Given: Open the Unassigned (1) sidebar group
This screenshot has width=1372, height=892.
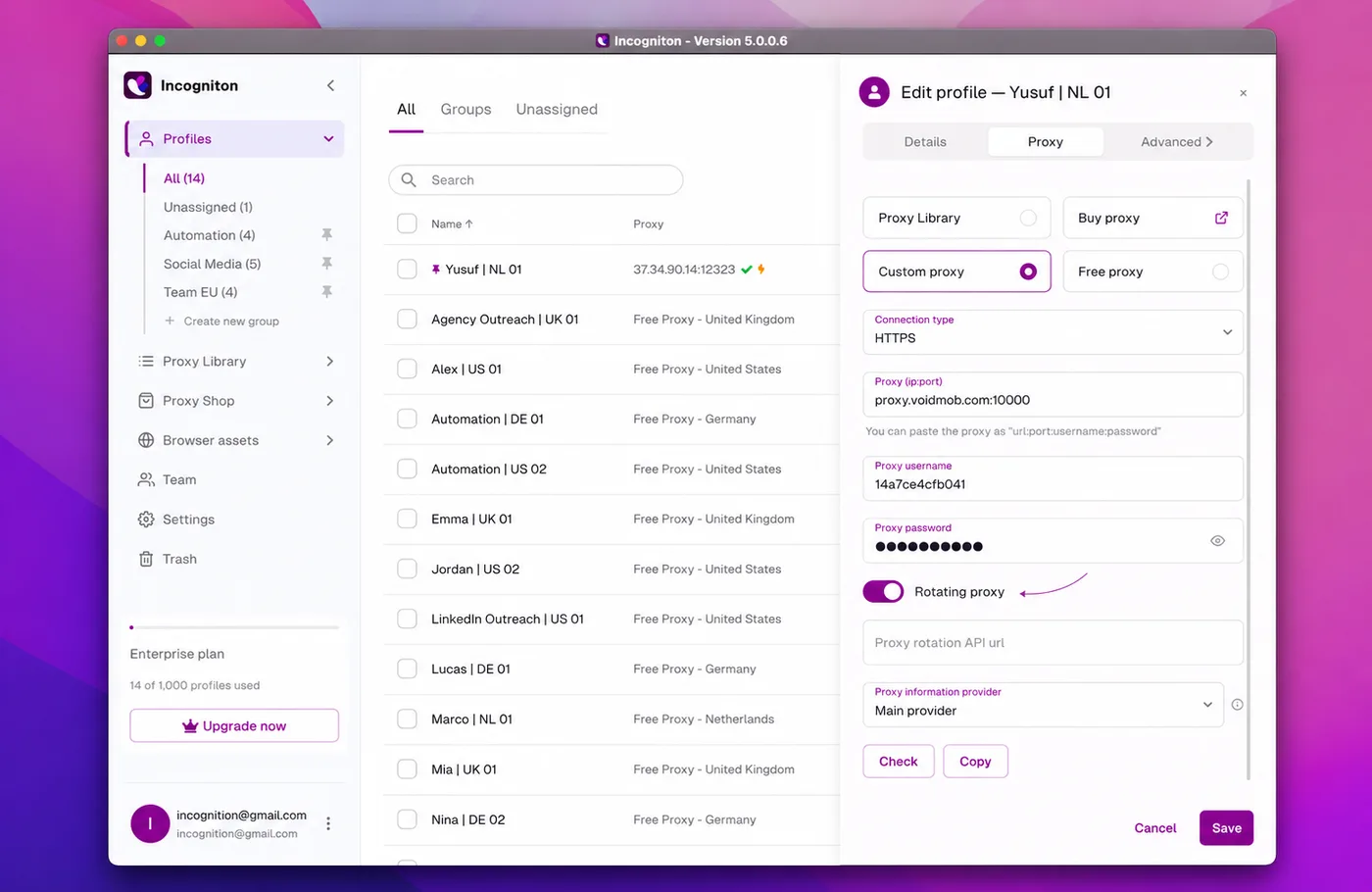Looking at the screenshot, I should click(x=208, y=207).
